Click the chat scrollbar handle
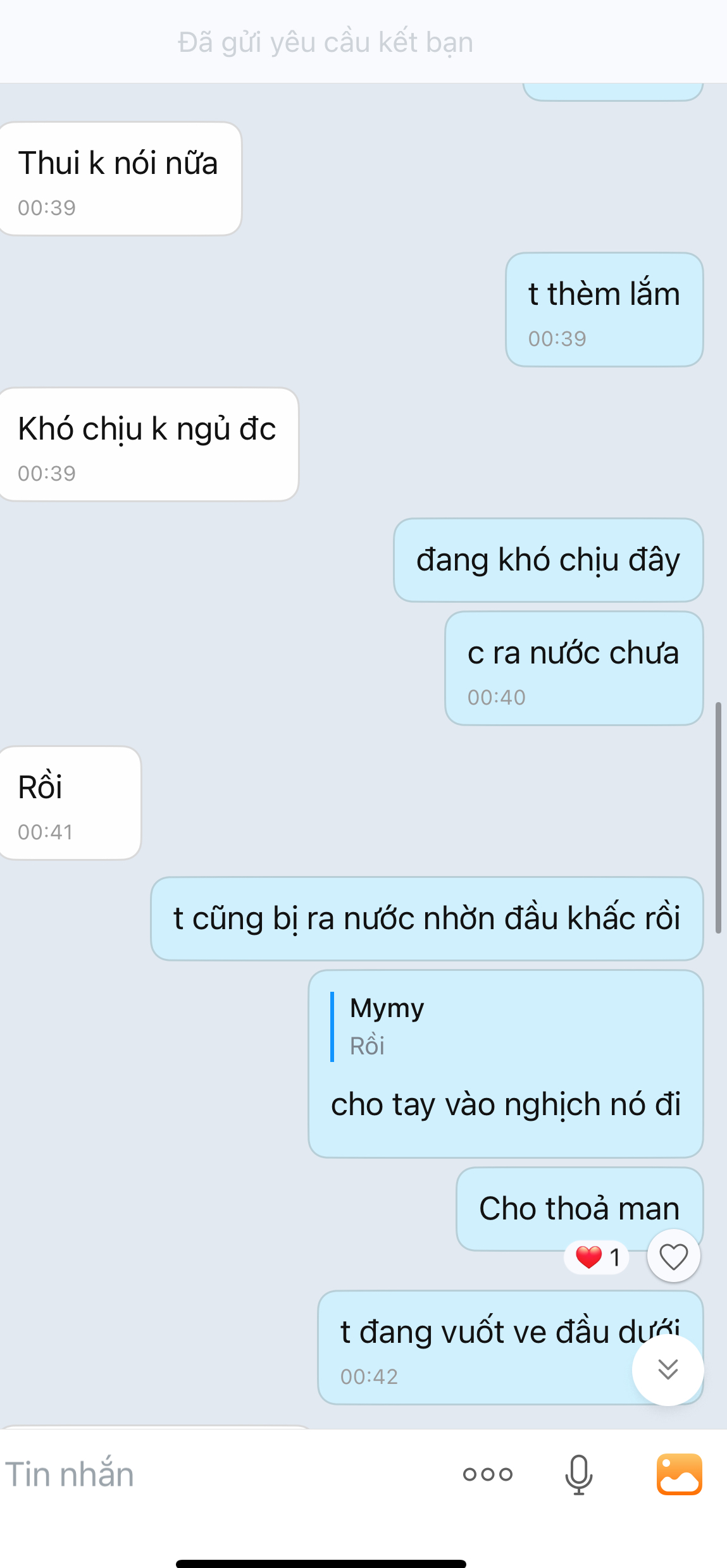Image resolution: width=727 pixels, height=1568 pixels. (x=718, y=817)
